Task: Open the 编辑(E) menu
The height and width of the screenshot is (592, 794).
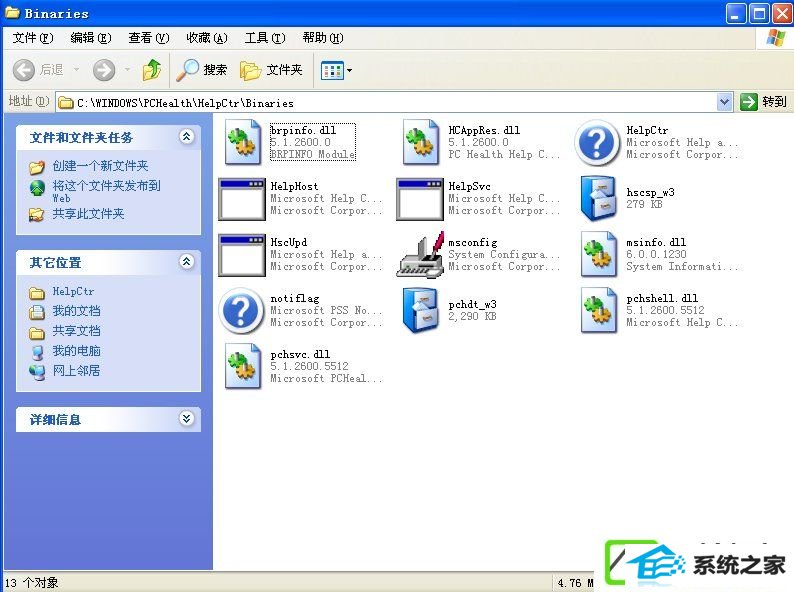Action: coord(91,38)
